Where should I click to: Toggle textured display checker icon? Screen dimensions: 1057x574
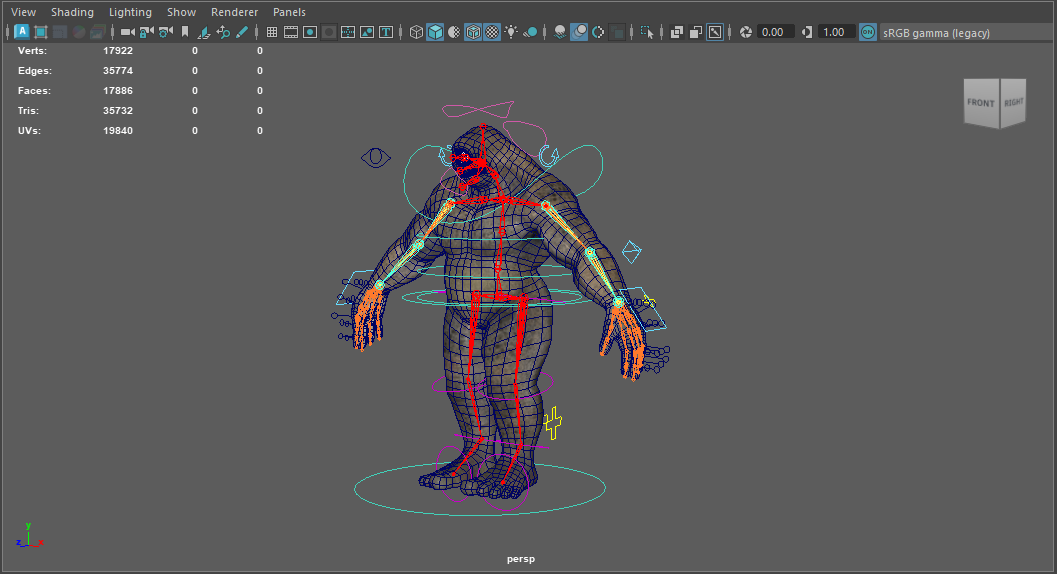(x=492, y=32)
